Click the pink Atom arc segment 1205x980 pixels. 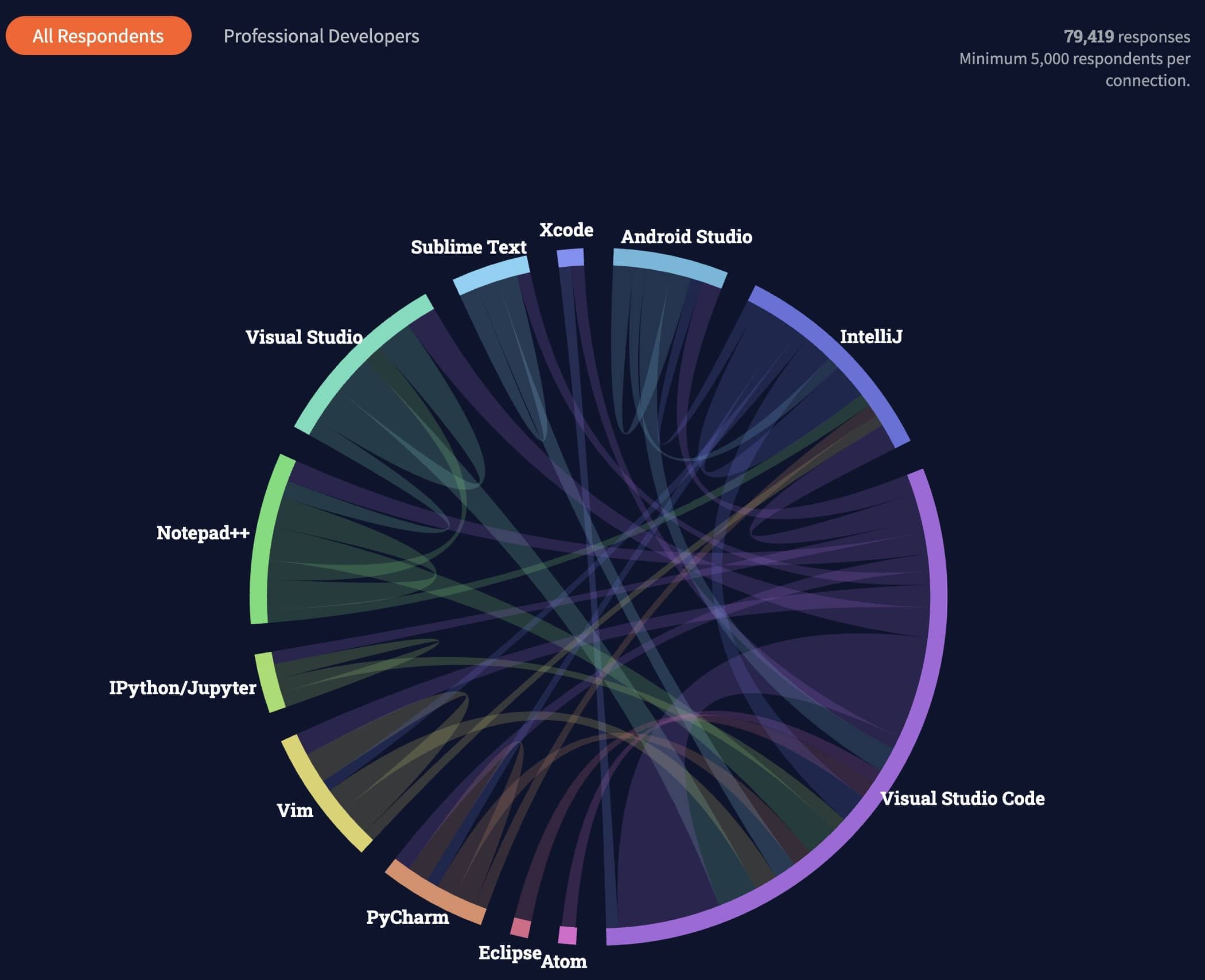tap(567, 935)
